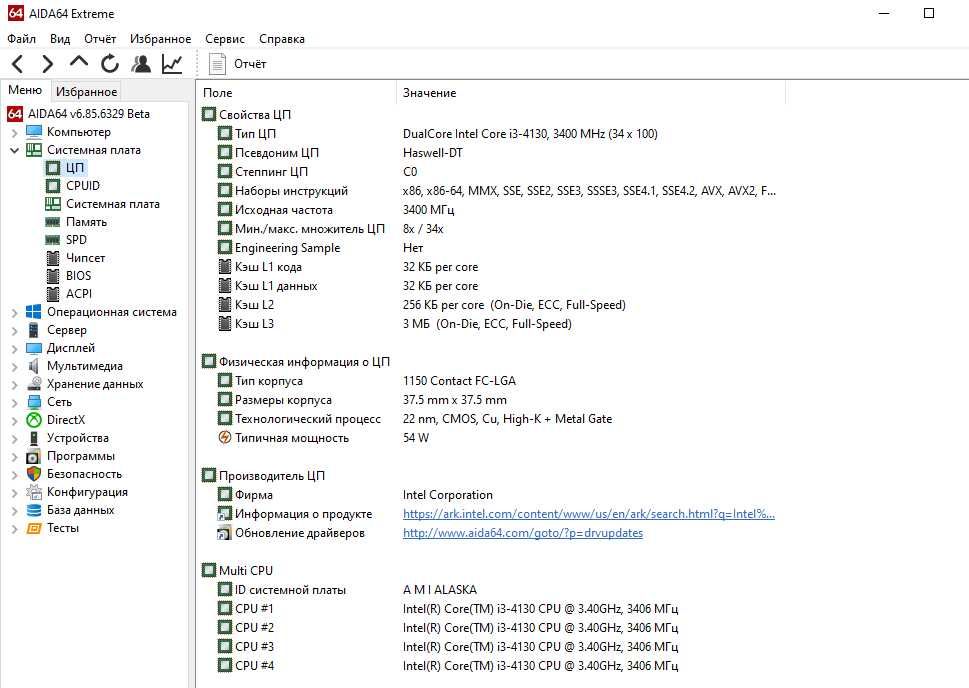Expand the Сеть tree node
Image resolution: width=969 pixels, height=688 pixels.
click(x=14, y=402)
